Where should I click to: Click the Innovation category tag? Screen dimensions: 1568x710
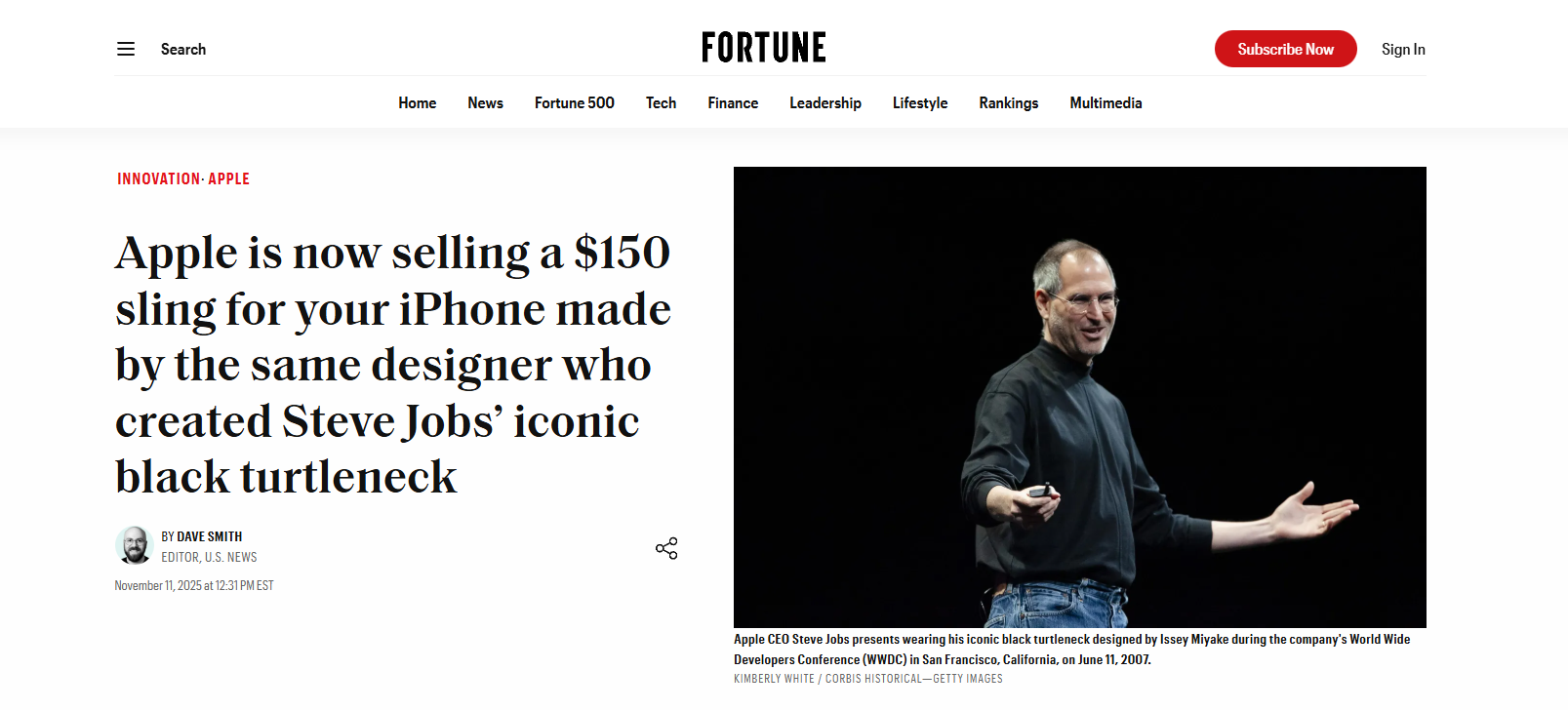(158, 178)
